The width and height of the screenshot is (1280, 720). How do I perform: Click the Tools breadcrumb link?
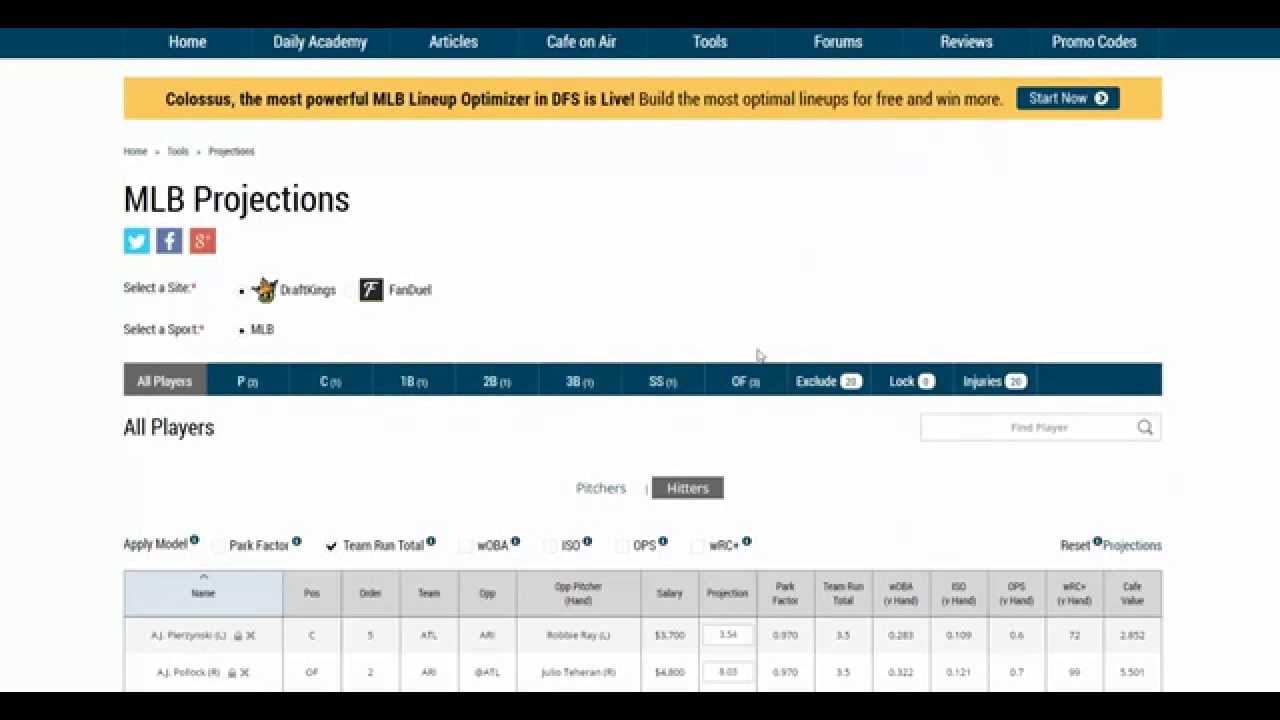(178, 152)
